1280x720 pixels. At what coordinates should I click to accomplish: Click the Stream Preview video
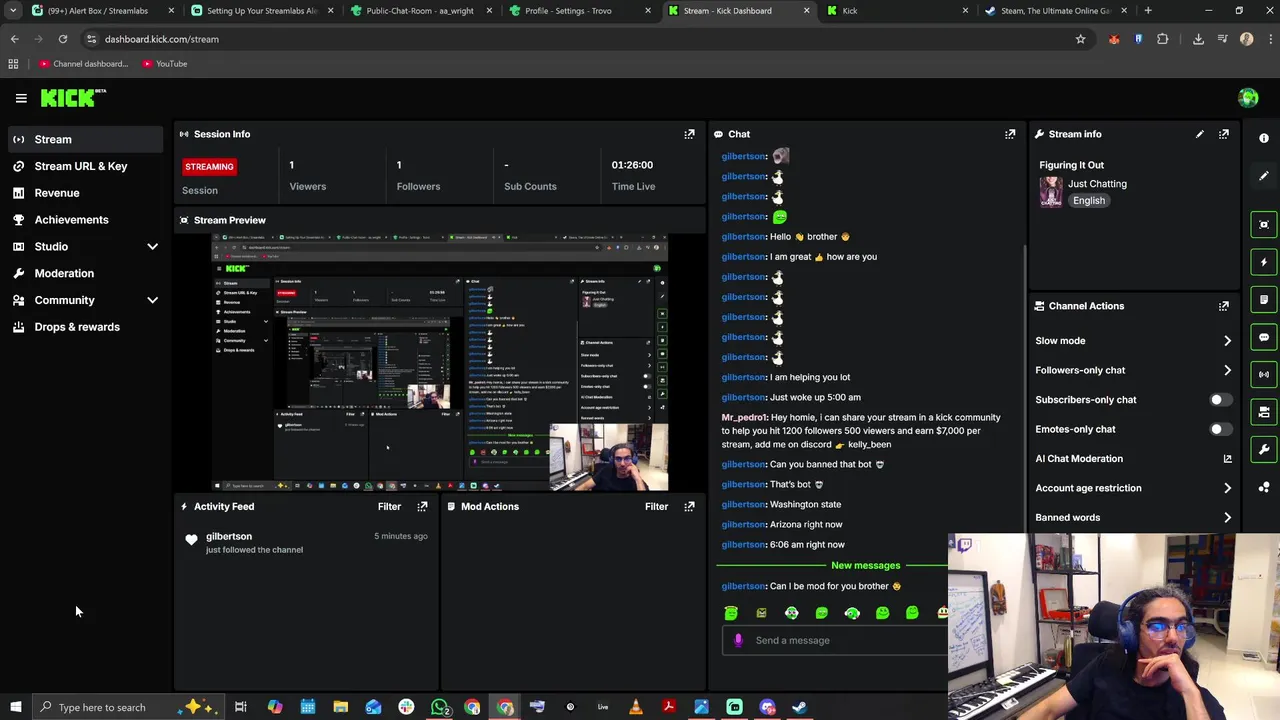(440, 361)
